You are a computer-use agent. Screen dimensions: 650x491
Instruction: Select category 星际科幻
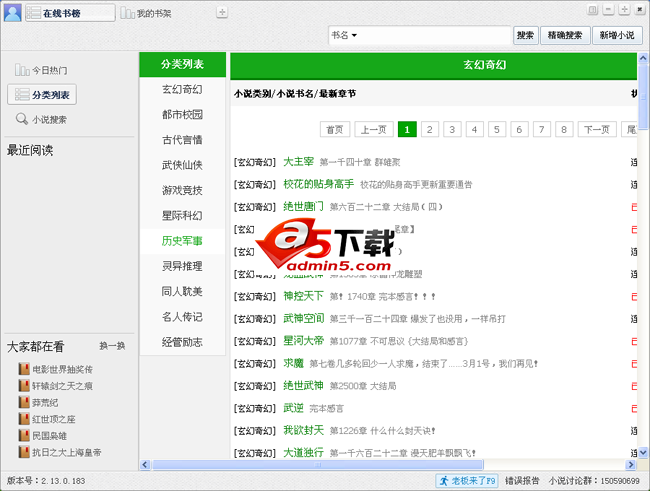coord(182,216)
